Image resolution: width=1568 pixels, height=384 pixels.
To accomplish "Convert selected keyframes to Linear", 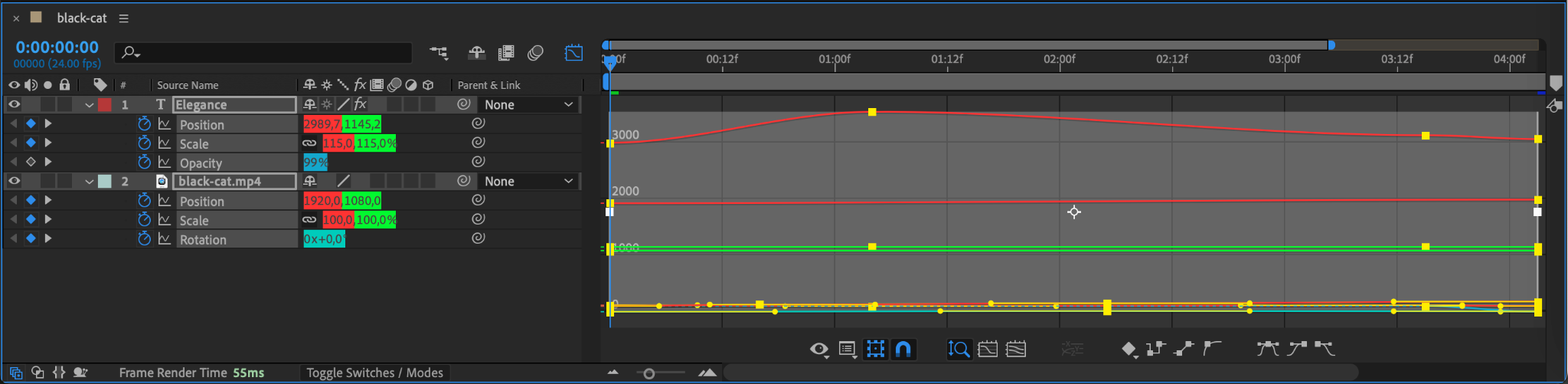I will [1184, 349].
